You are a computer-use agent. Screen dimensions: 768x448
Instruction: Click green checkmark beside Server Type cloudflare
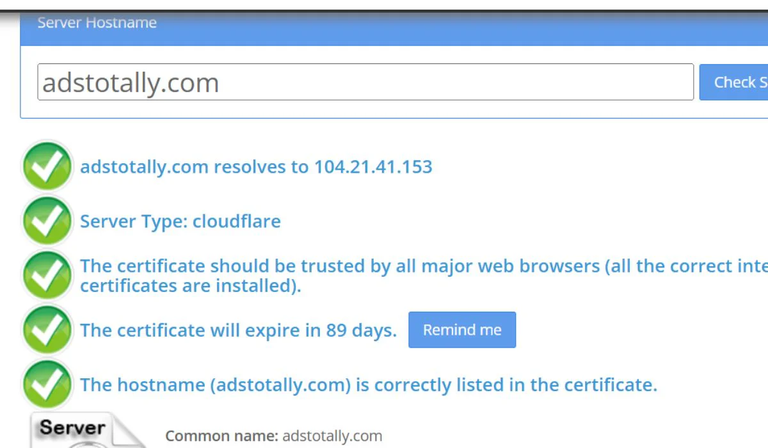coord(48,221)
